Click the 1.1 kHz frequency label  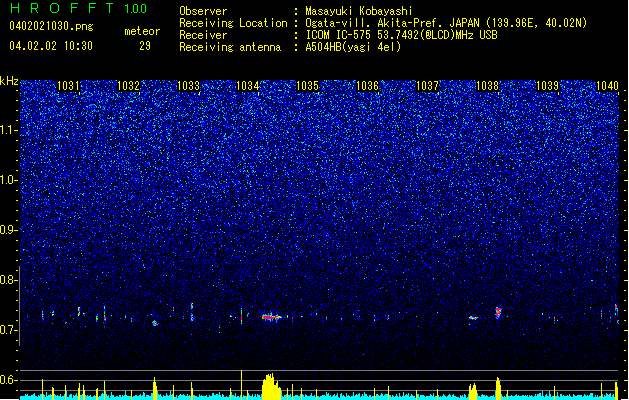pos(9,130)
